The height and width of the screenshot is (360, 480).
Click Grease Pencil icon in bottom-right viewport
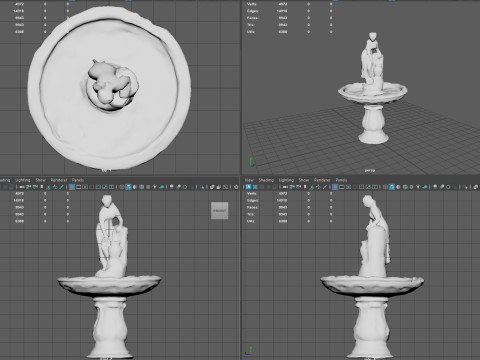[x=325, y=187]
